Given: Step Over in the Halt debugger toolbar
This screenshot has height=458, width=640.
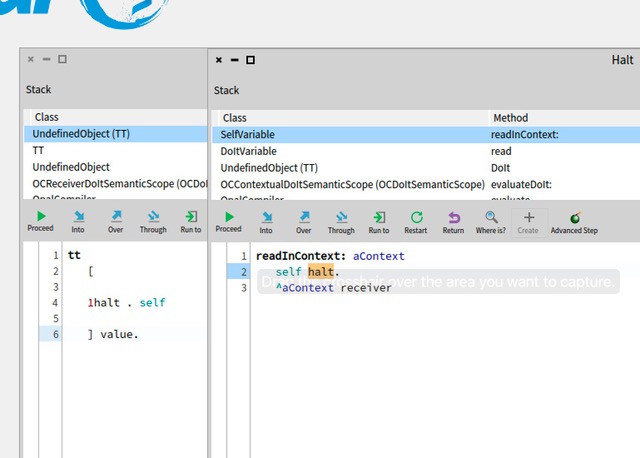Looking at the screenshot, I should pyautogui.click(x=303, y=222).
